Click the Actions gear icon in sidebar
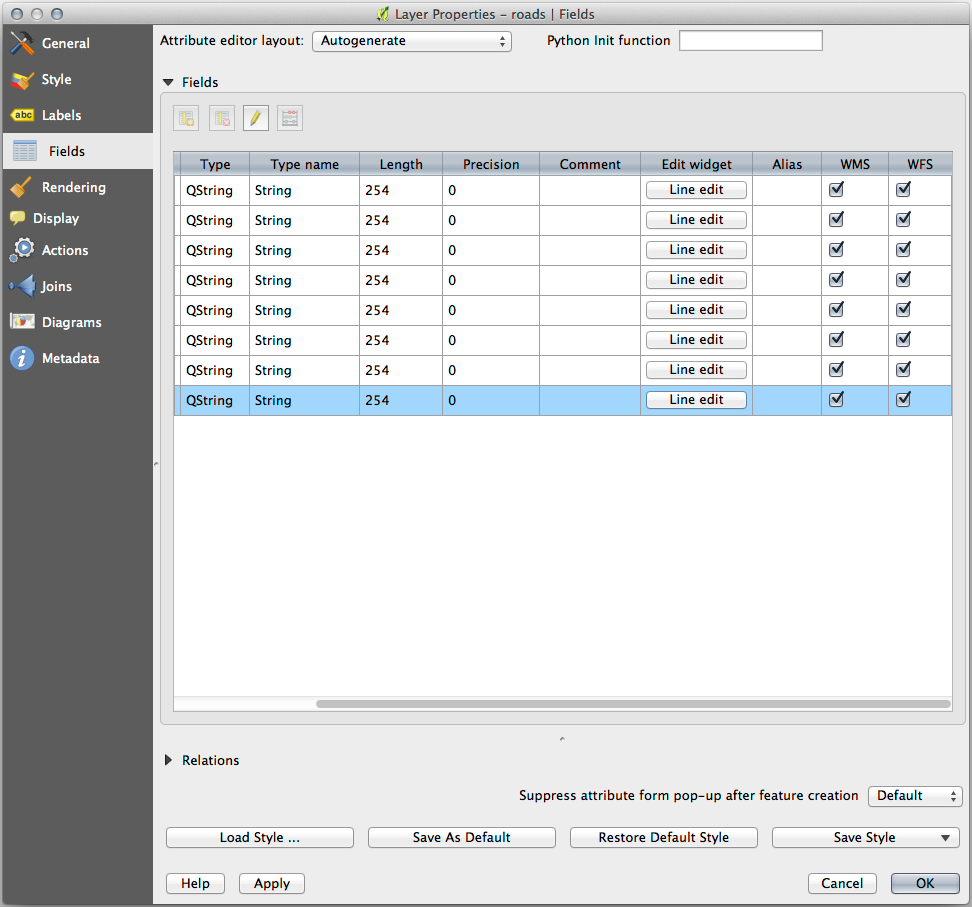The width and height of the screenshot is (972, 907). pos(22,250)
